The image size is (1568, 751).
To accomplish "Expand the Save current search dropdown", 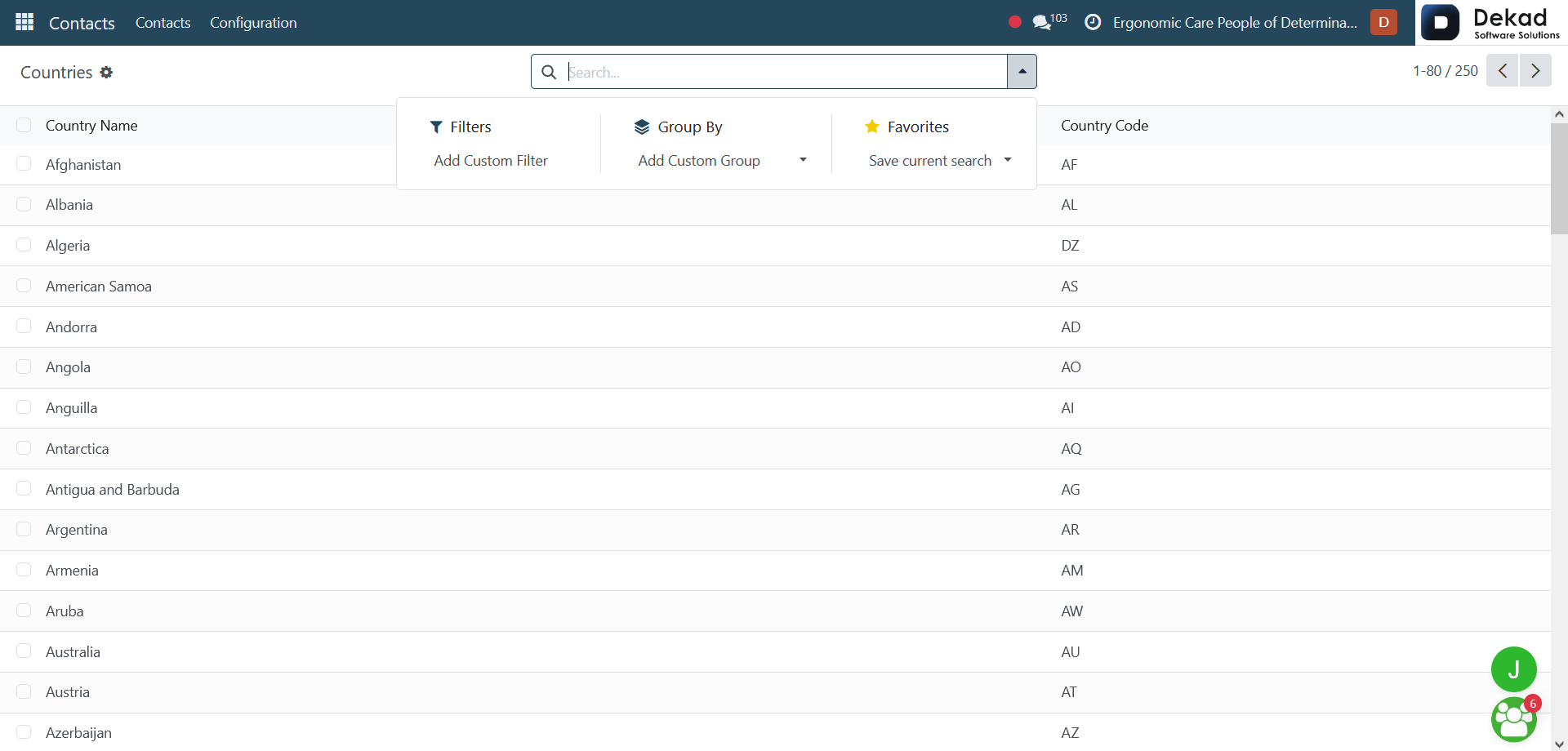I will (x=1008, y=160).
